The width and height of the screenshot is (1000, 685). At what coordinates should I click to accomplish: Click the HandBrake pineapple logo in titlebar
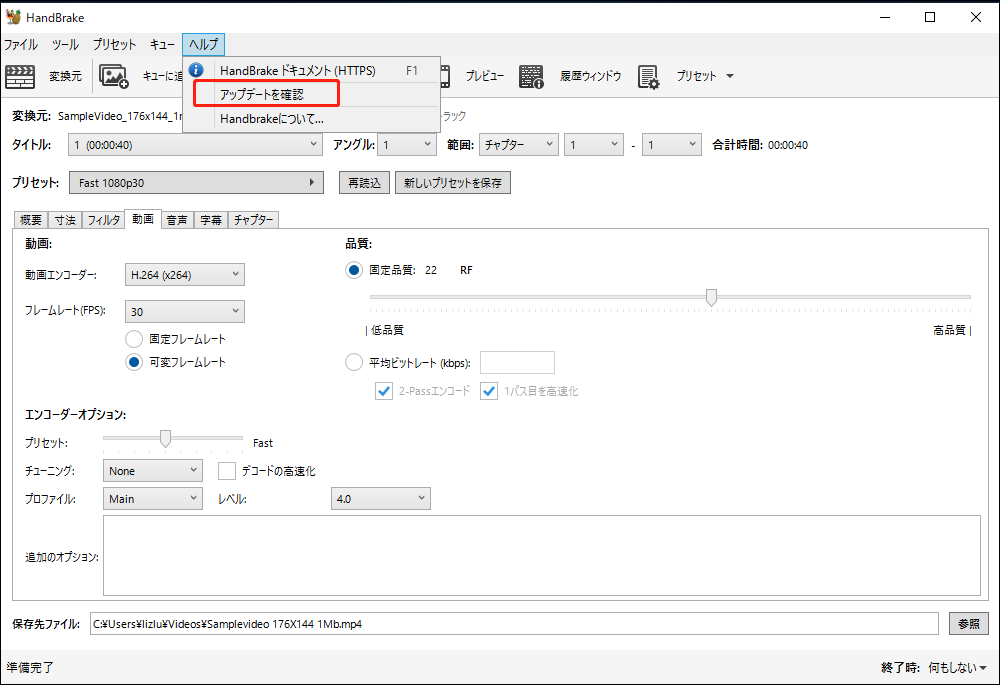14,17
